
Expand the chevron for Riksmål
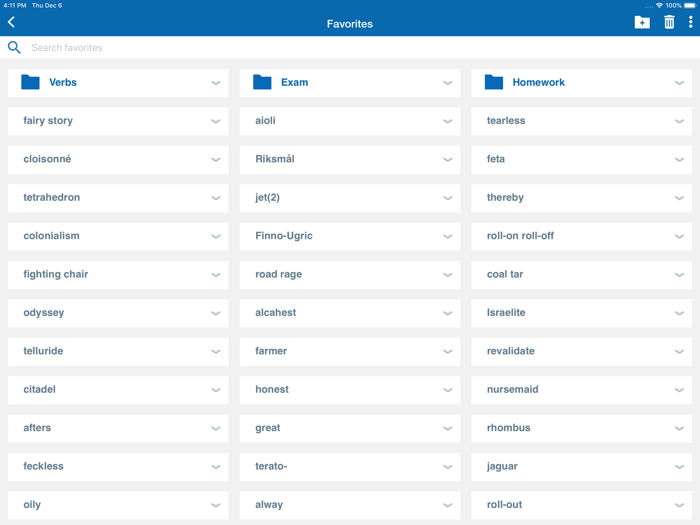coord(447,159)
